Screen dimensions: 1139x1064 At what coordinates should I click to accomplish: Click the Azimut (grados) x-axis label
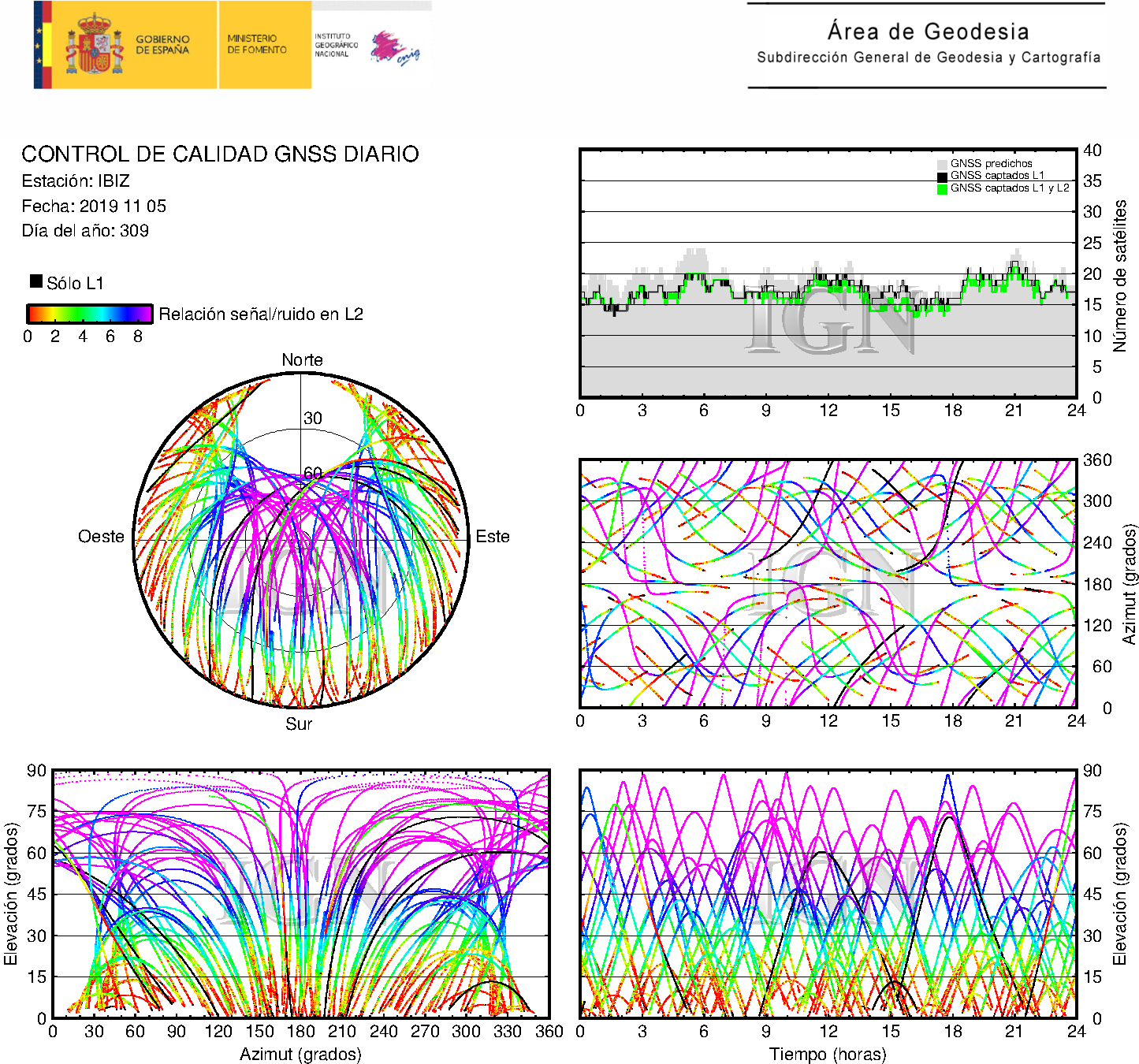[x=300, y=1054]
